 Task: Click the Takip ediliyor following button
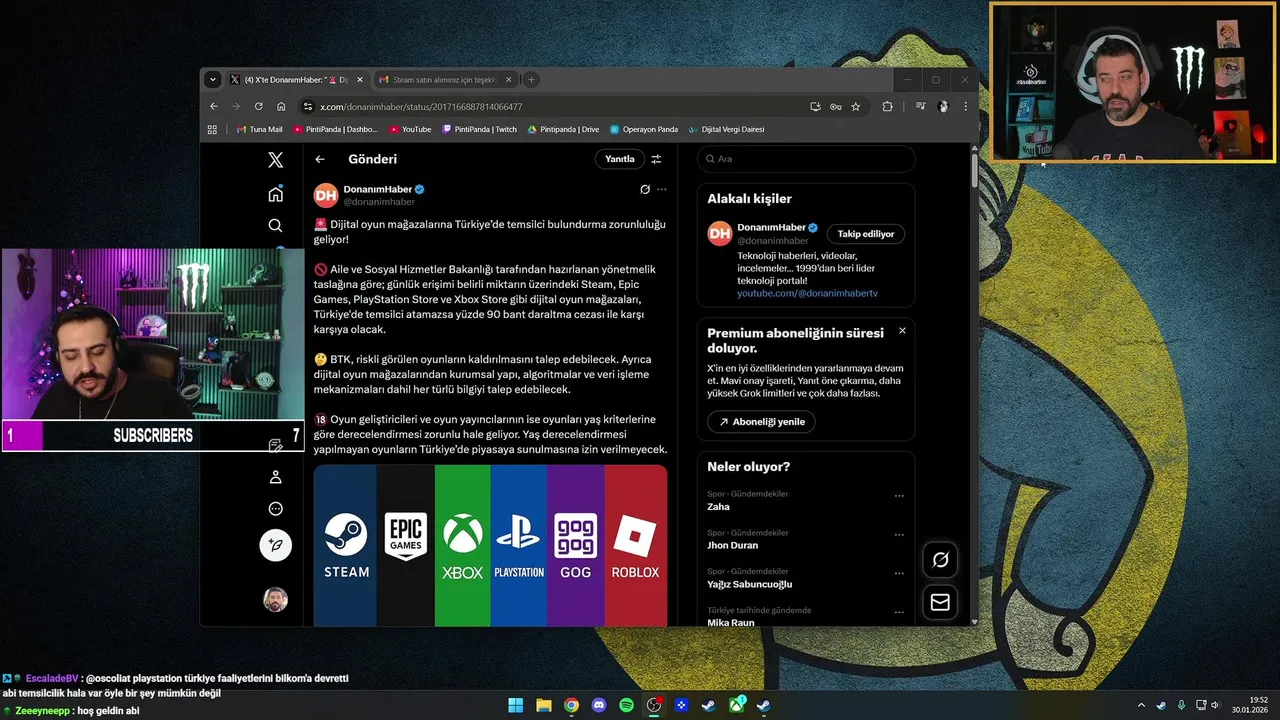(866, 234)
